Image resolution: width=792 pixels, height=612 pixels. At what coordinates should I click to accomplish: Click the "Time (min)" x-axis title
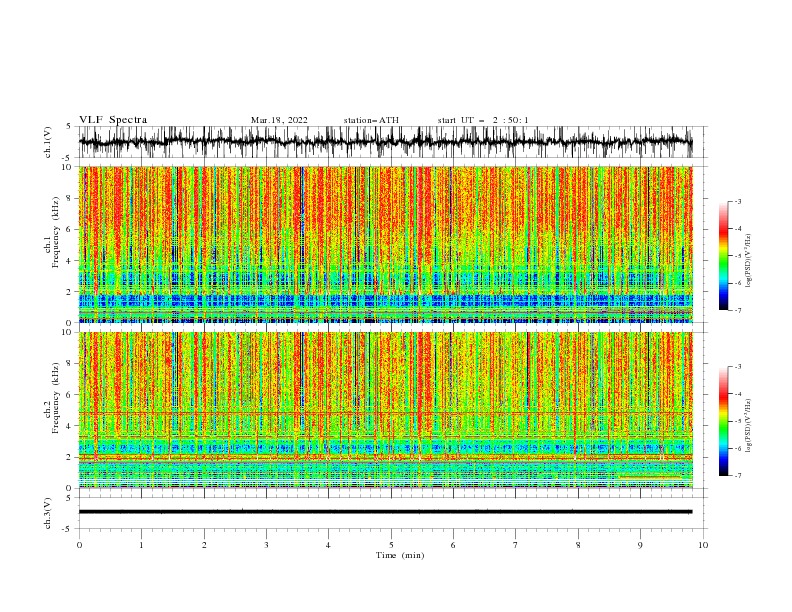pos(400,555)
